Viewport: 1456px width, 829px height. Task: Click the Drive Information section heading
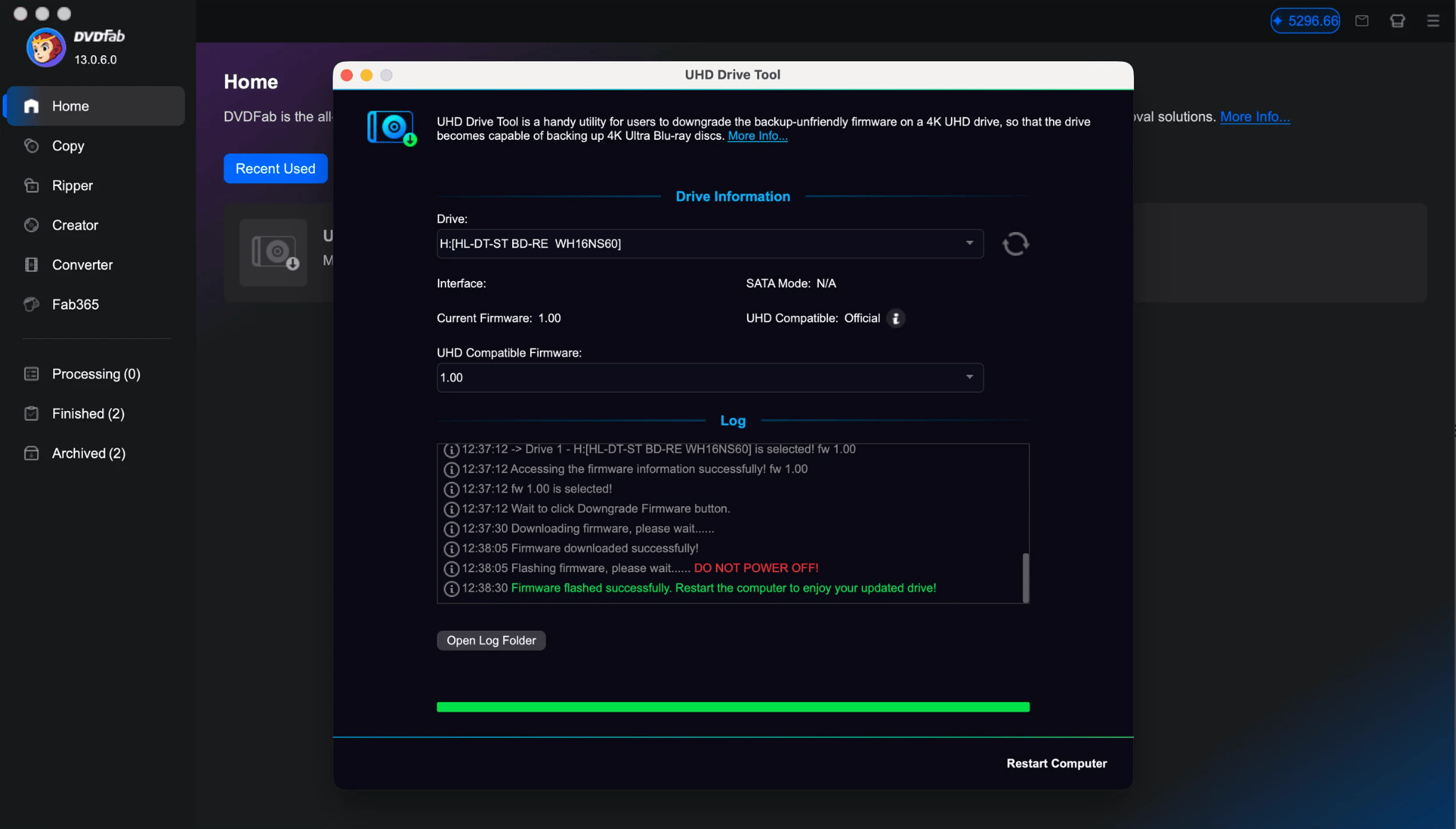coord(732,197)
